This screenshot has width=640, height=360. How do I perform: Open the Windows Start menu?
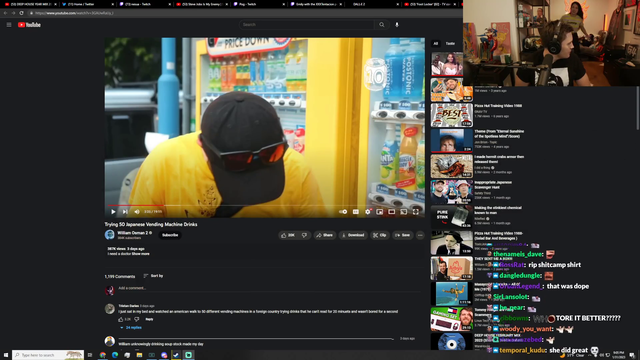[6, 355]
